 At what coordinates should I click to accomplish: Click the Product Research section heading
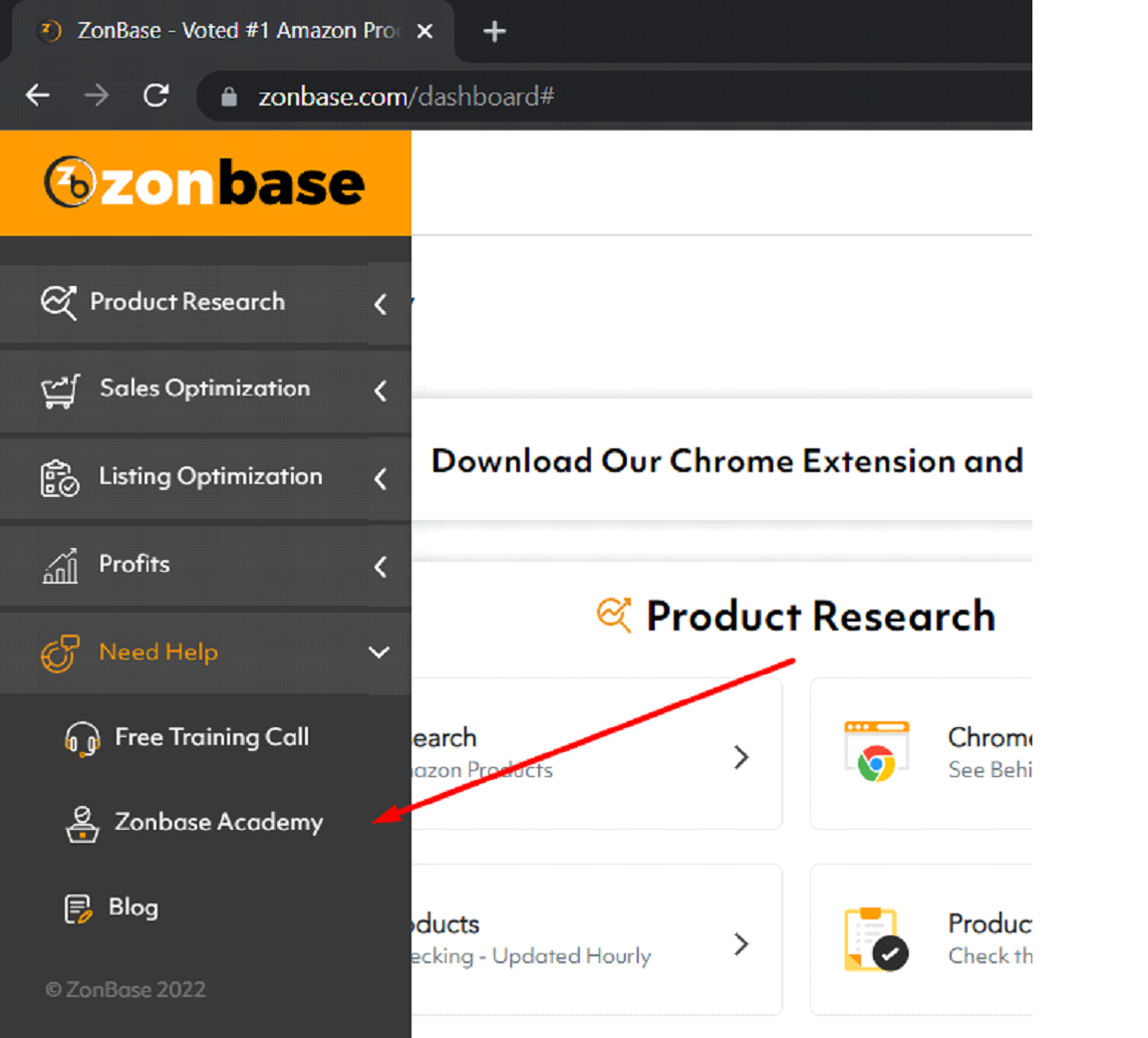821,616
